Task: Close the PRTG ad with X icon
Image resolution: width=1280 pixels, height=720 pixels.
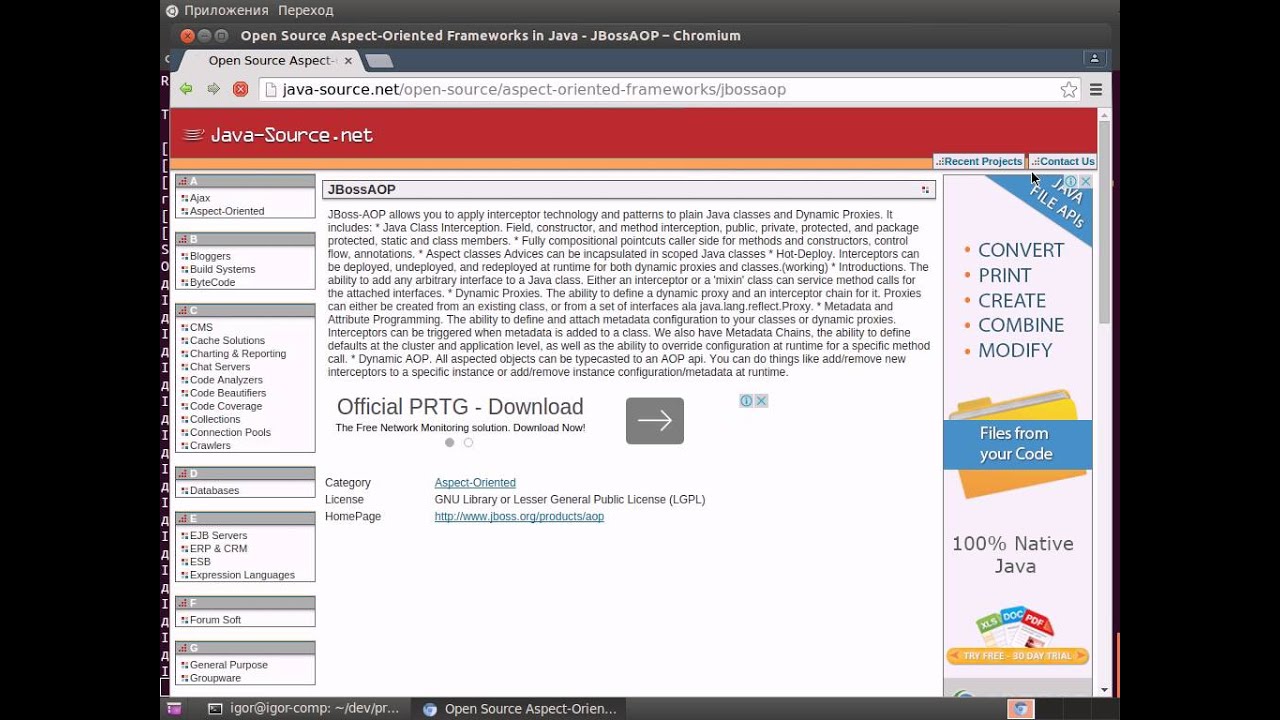Action: (761, 400)
